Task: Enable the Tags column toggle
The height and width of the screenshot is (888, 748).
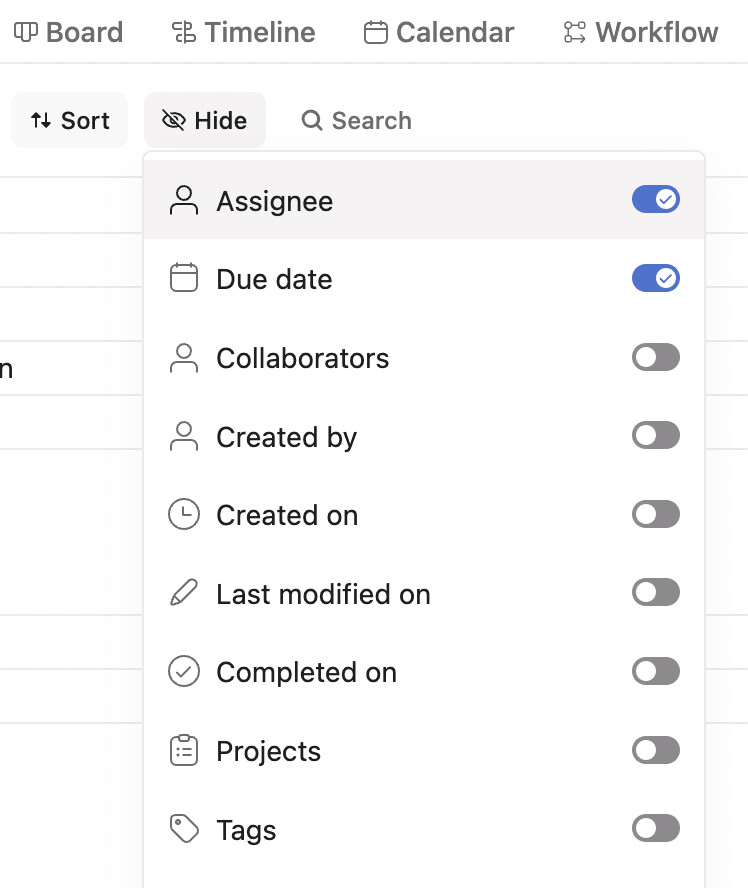Action: pos(656,828)
